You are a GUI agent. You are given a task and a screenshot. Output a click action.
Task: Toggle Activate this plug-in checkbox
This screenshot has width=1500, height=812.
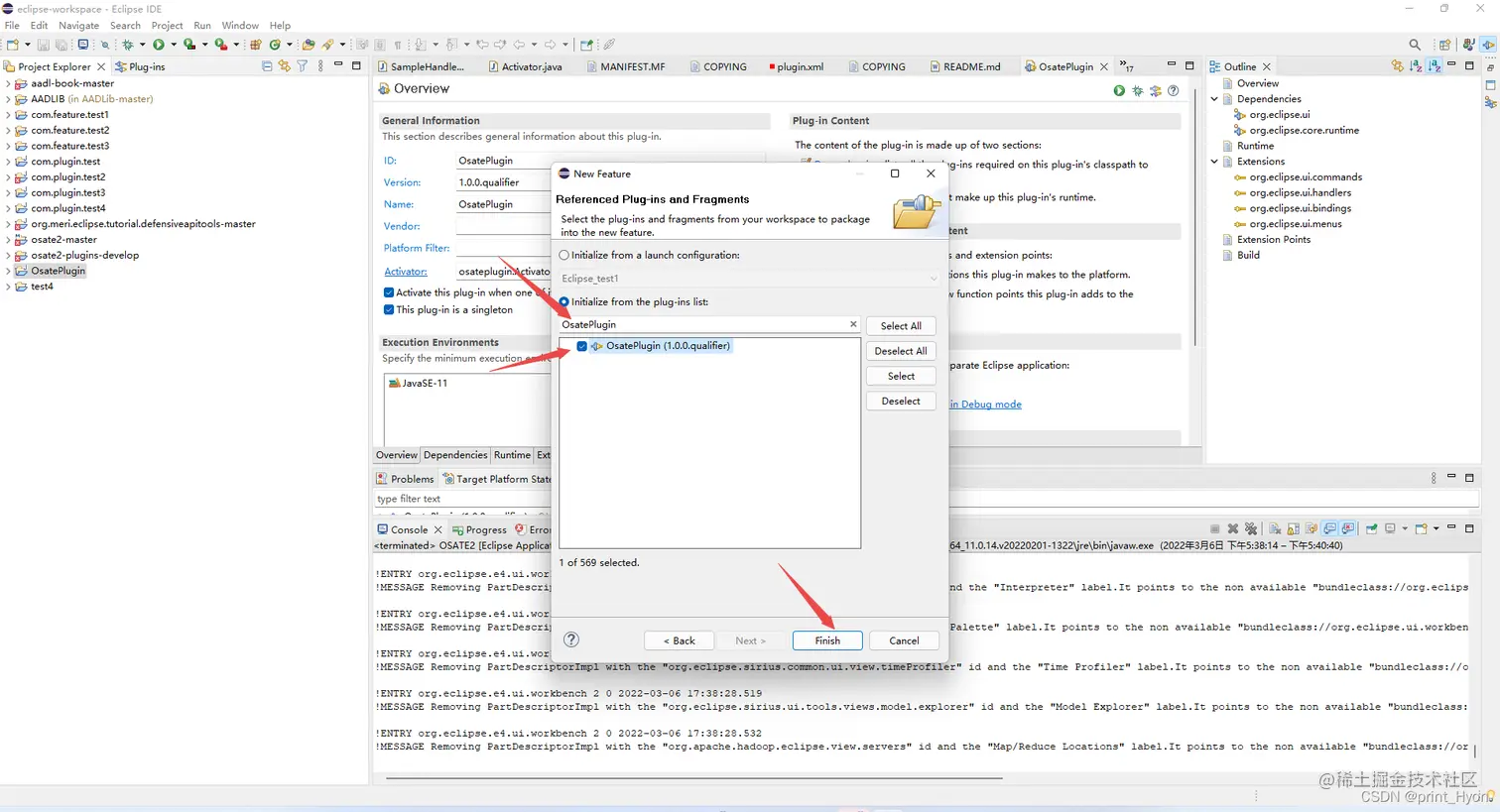click(389, 292)
